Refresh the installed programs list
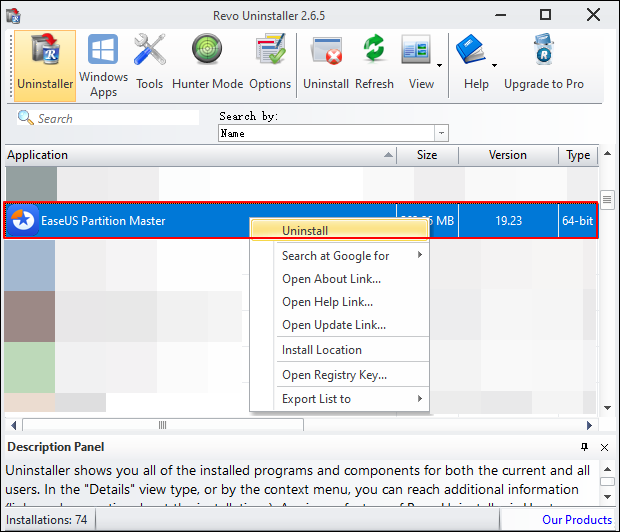The width and height of the screenshot is (620, 532). [374, 62]
